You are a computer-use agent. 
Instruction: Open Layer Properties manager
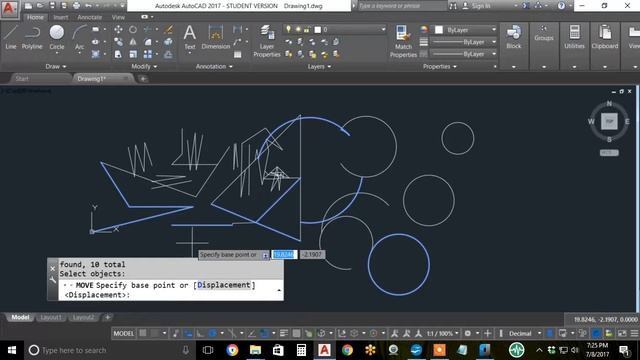point(267,41)
